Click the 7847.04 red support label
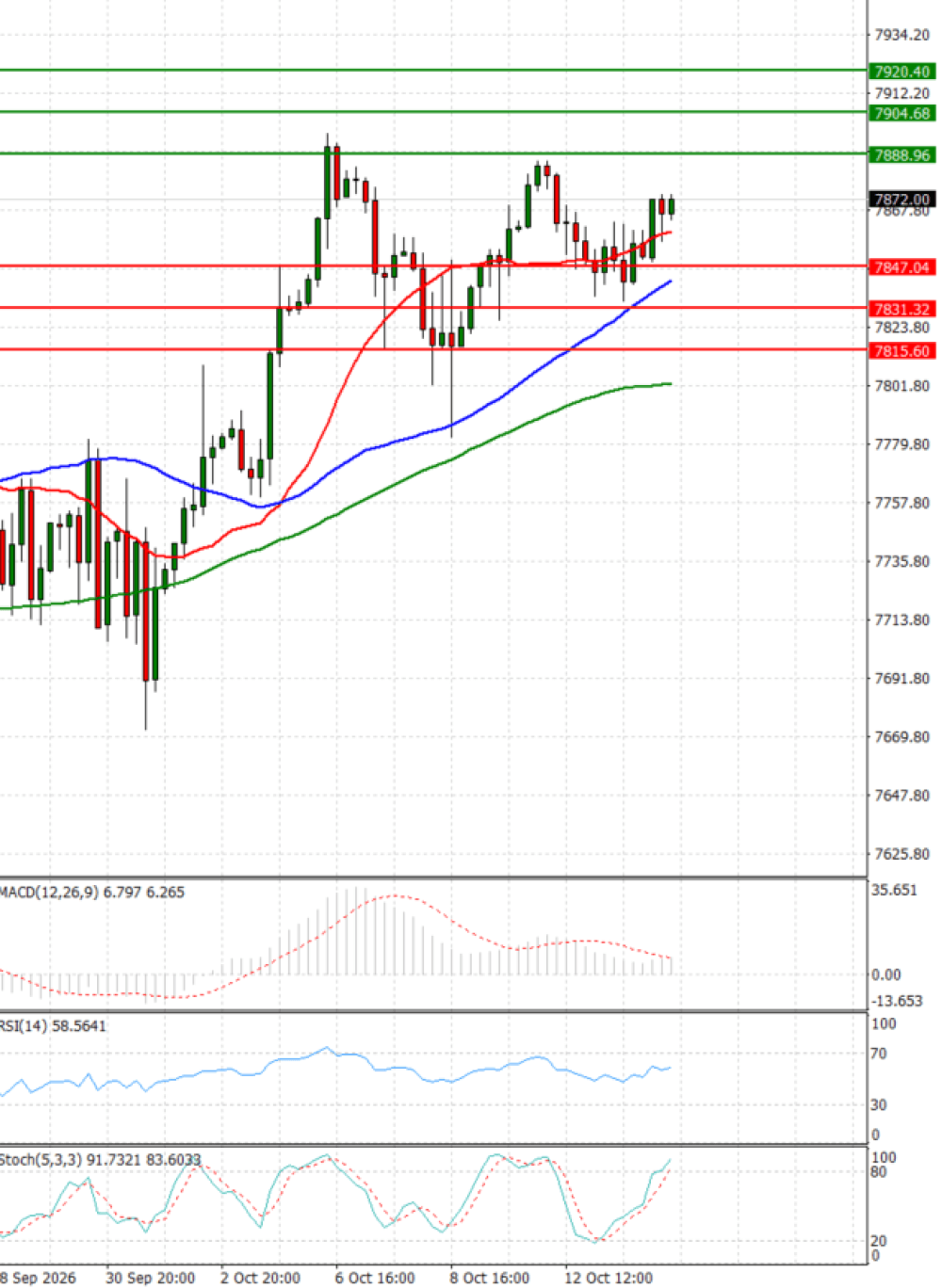This screenshot has width=942, height=1288. coord(902,267)
